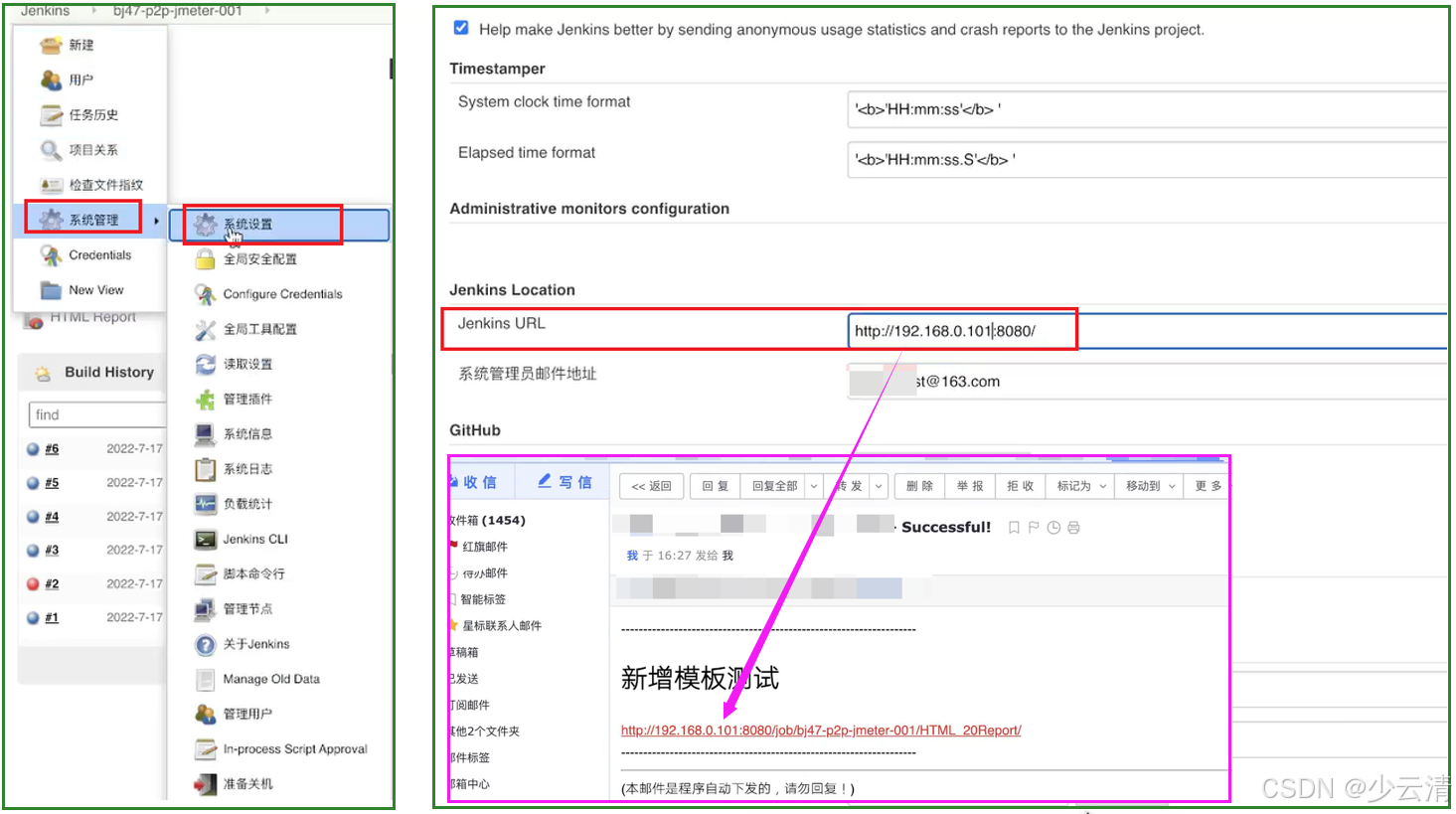The width and height of the screenshot is (1456, 814).
Task: Open the 更多 menu in mail toolbar
Action: click(1208, 486)
